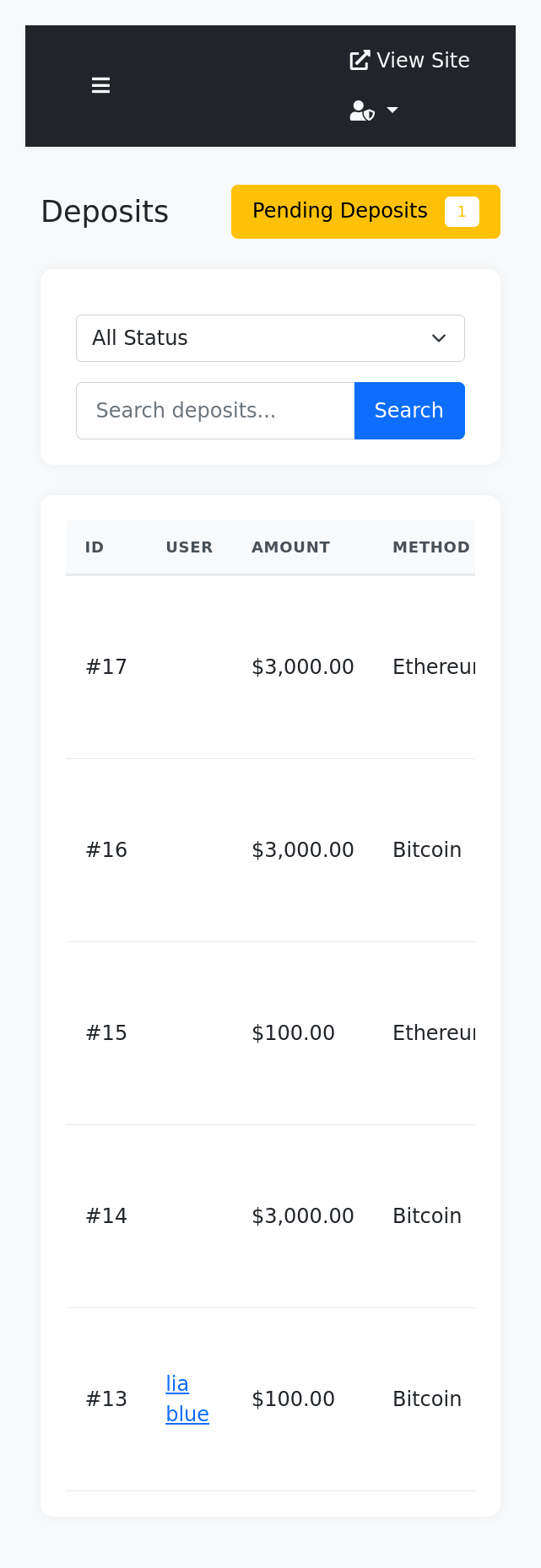The height and width of the screenshot is (1568, 541).
Task: Click the pending count badge showing 1
Action: (462, 212)
